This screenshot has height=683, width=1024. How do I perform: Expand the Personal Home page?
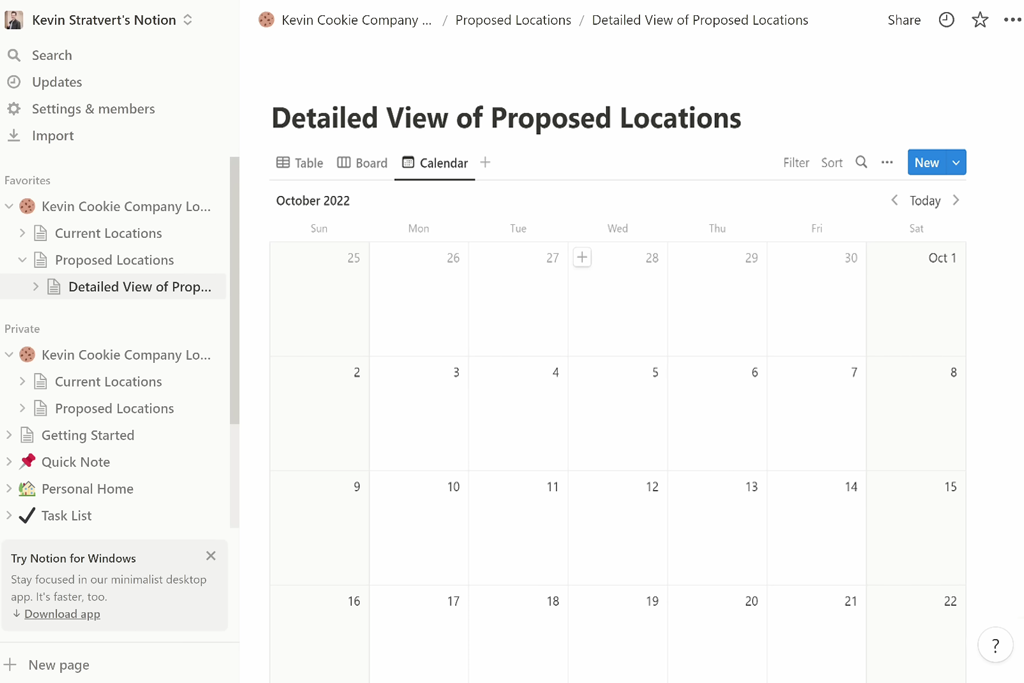tap(9, 488)
